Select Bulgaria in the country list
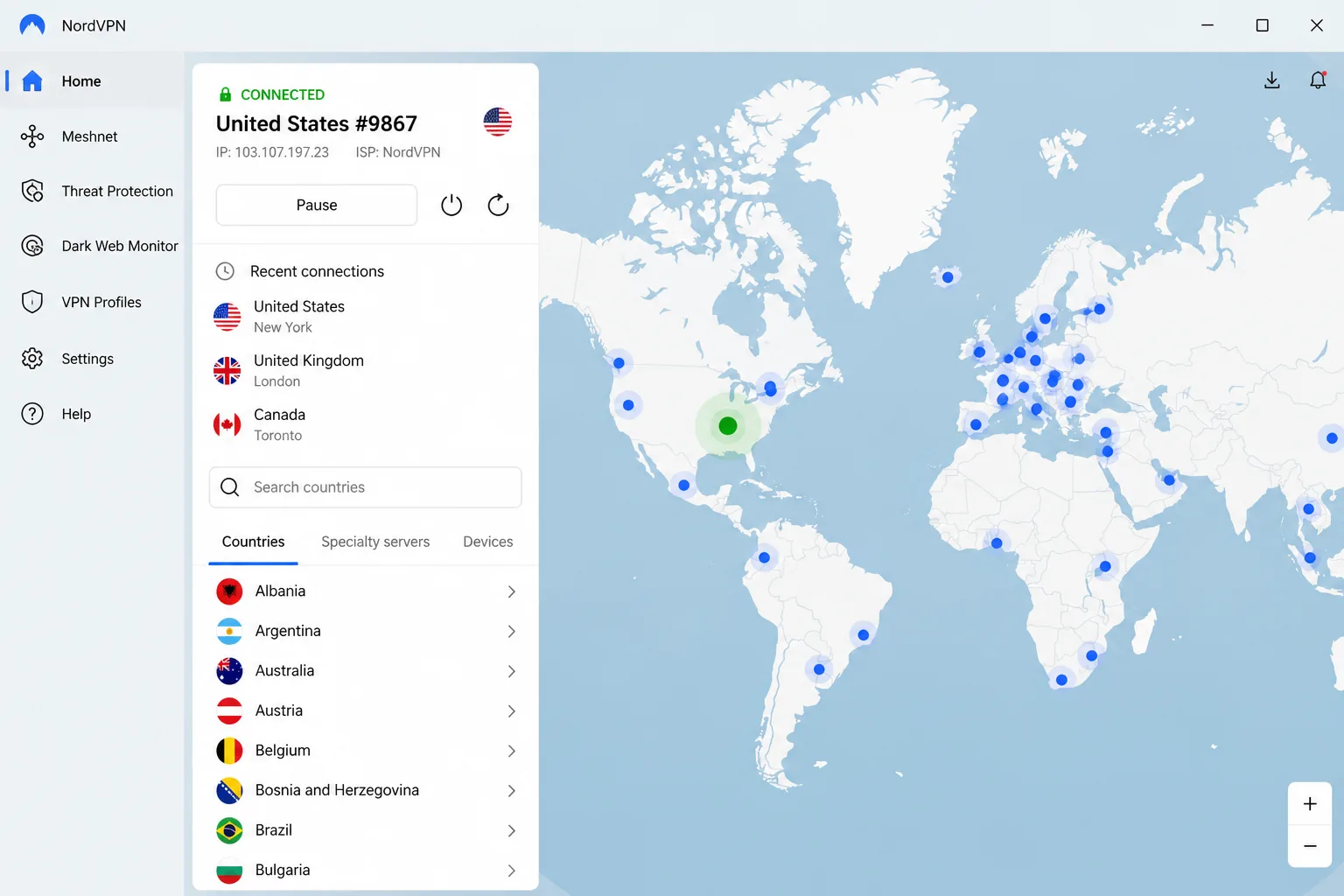Viewport: 1344px width, 896px height. click(366, 871)
